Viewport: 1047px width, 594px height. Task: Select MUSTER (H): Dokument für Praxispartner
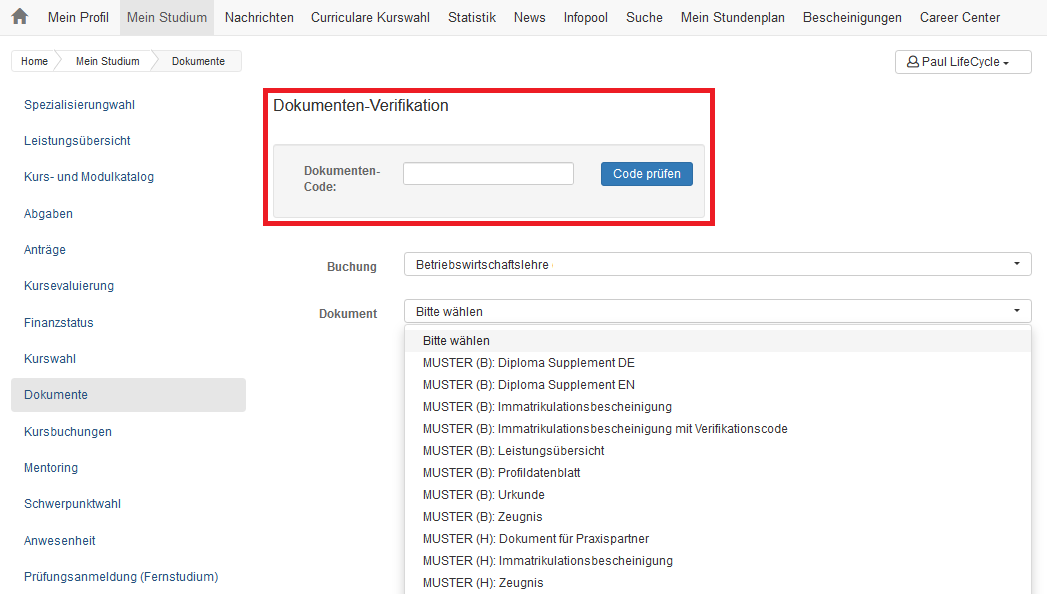coord(718,539)
